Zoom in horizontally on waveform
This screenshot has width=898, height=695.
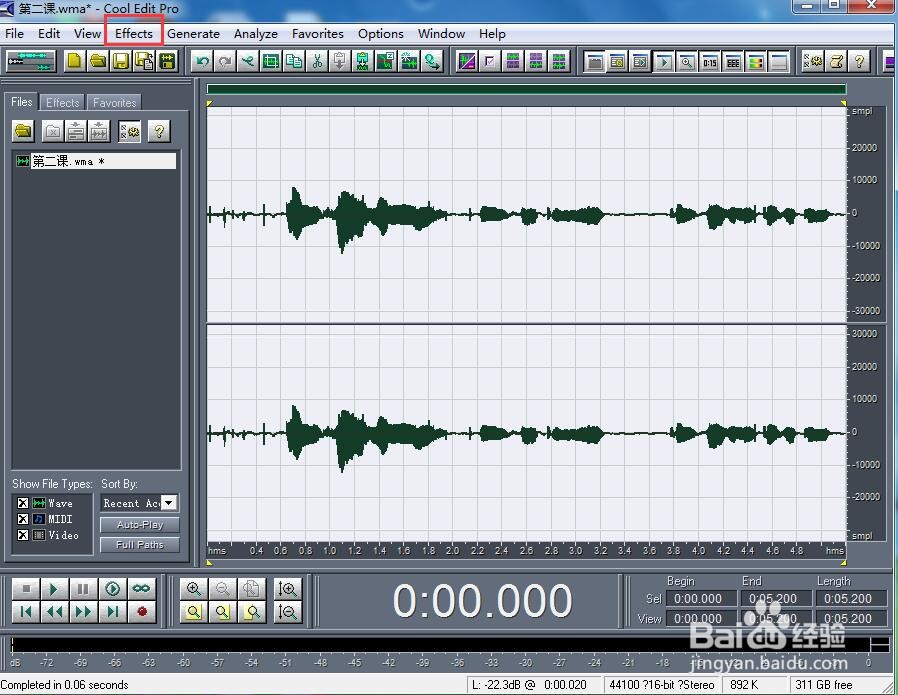click(x=194, y=589)
